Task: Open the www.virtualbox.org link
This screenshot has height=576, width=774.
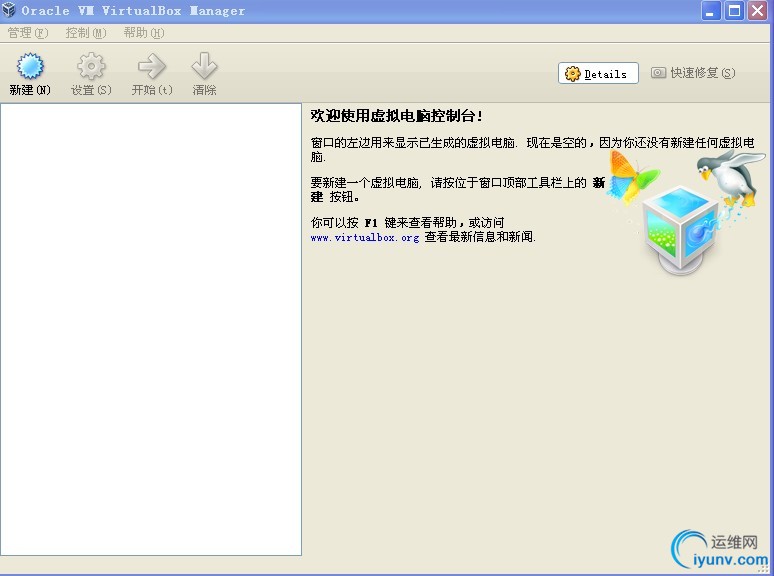Action: coord(365,237)
